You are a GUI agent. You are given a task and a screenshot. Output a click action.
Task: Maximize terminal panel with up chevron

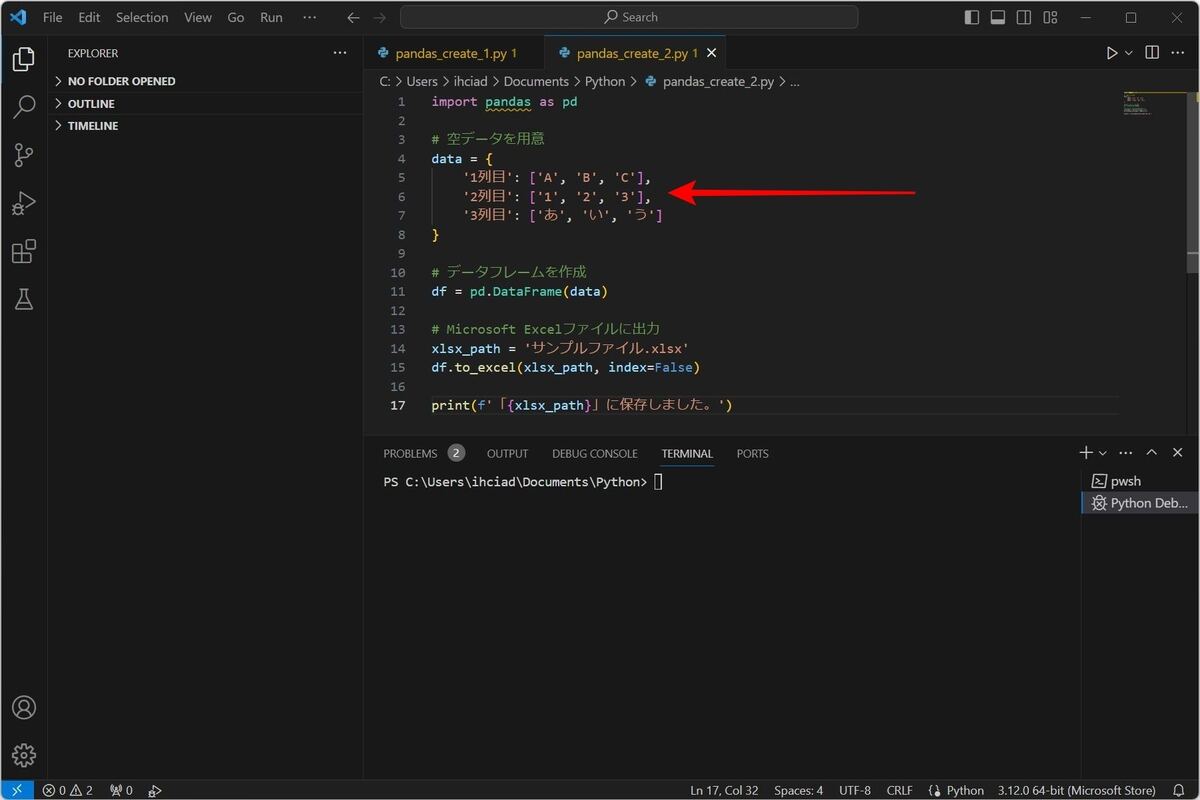point(1152,453)
